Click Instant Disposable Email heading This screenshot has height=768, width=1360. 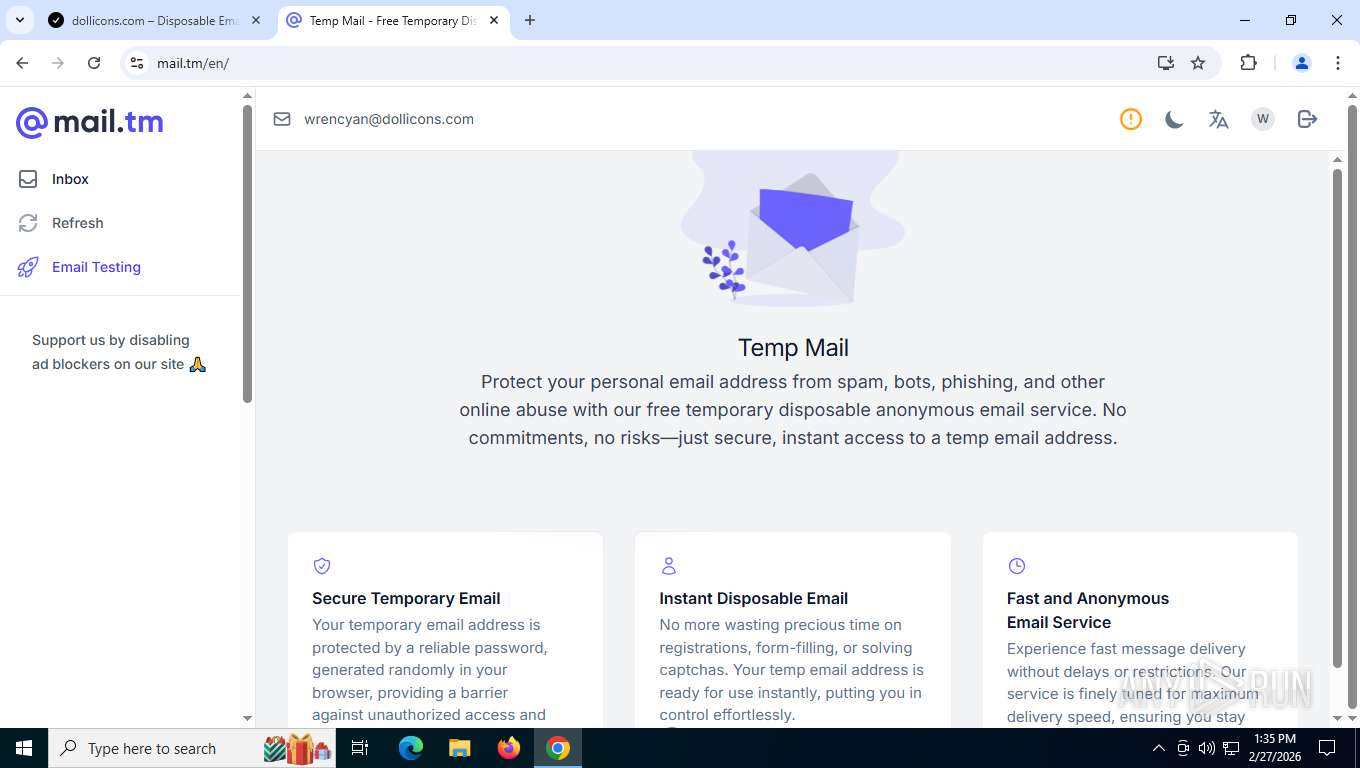(x=754, y=598)
